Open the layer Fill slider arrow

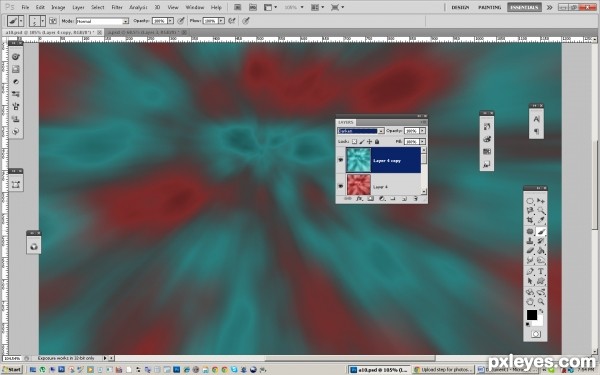(422, 142)
